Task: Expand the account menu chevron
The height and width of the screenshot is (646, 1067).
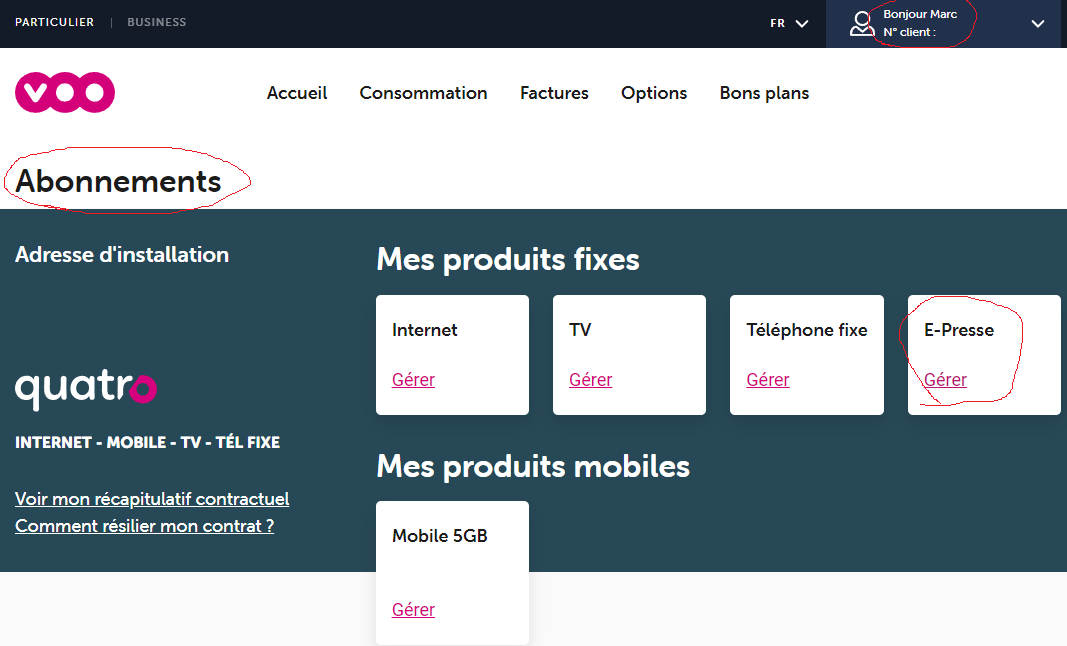Action: click(x=1038, y=23)
